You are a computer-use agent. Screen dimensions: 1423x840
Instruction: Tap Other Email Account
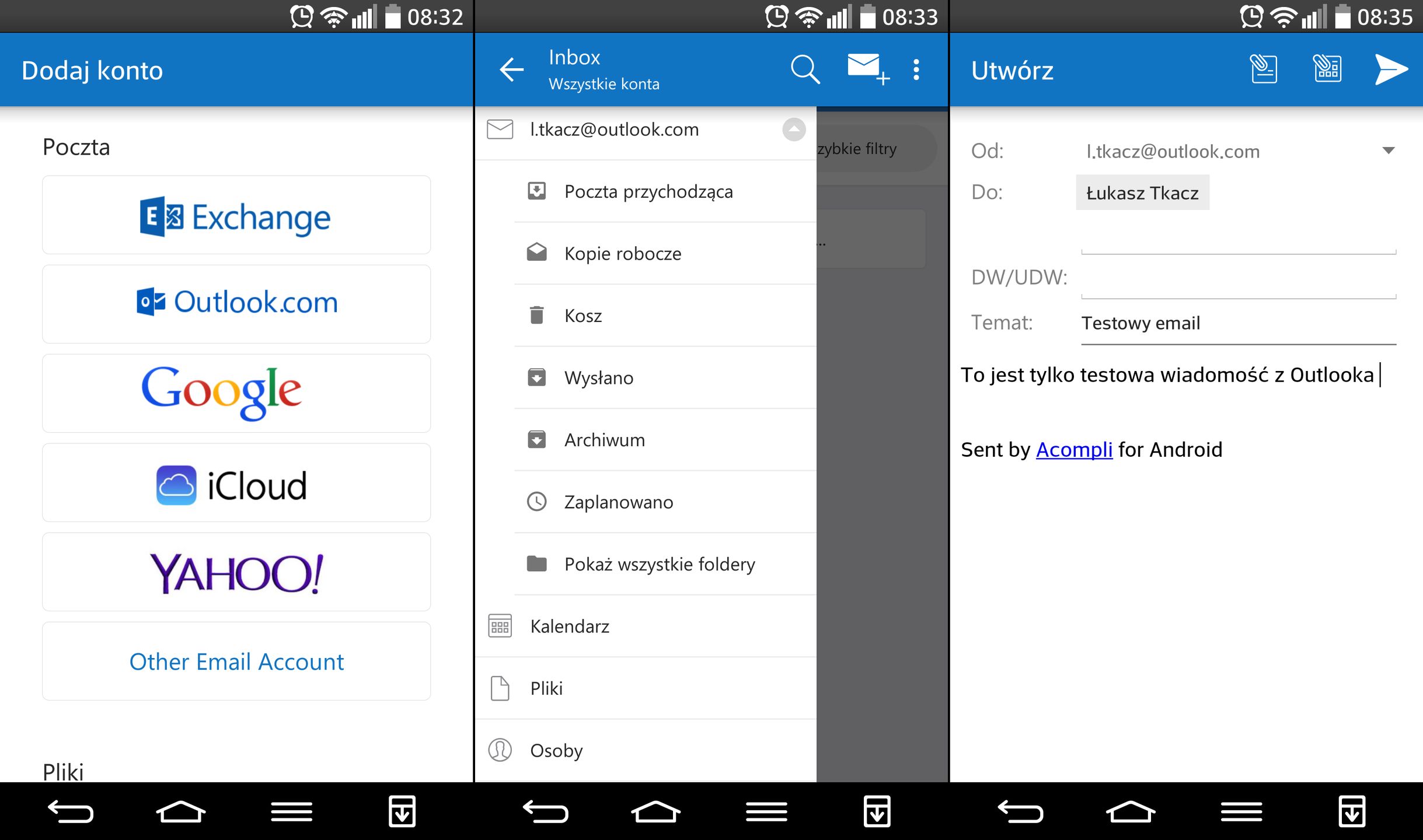(236, 661)
